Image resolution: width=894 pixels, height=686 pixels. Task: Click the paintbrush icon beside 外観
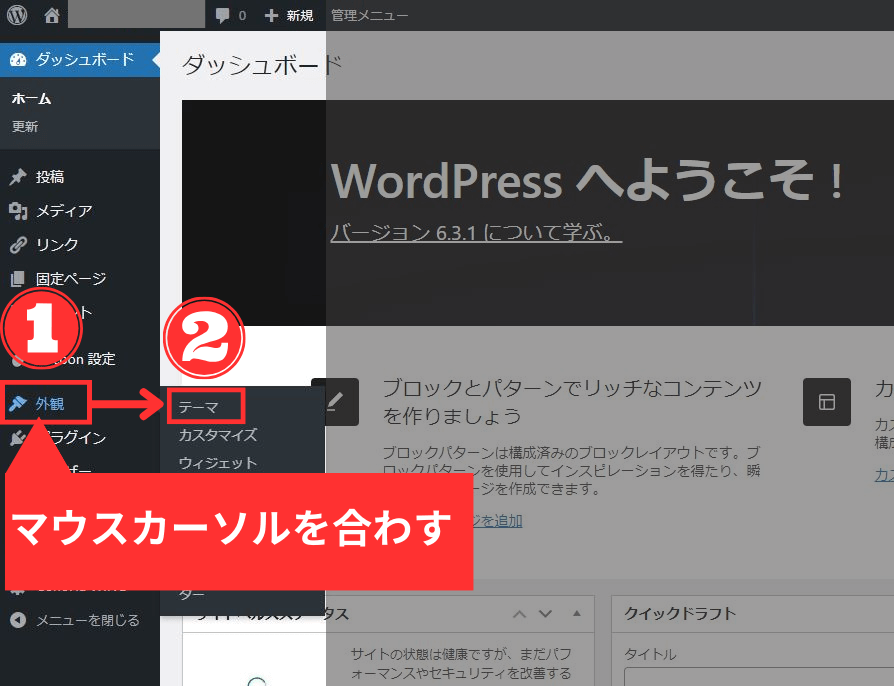[x=18, y=404]
